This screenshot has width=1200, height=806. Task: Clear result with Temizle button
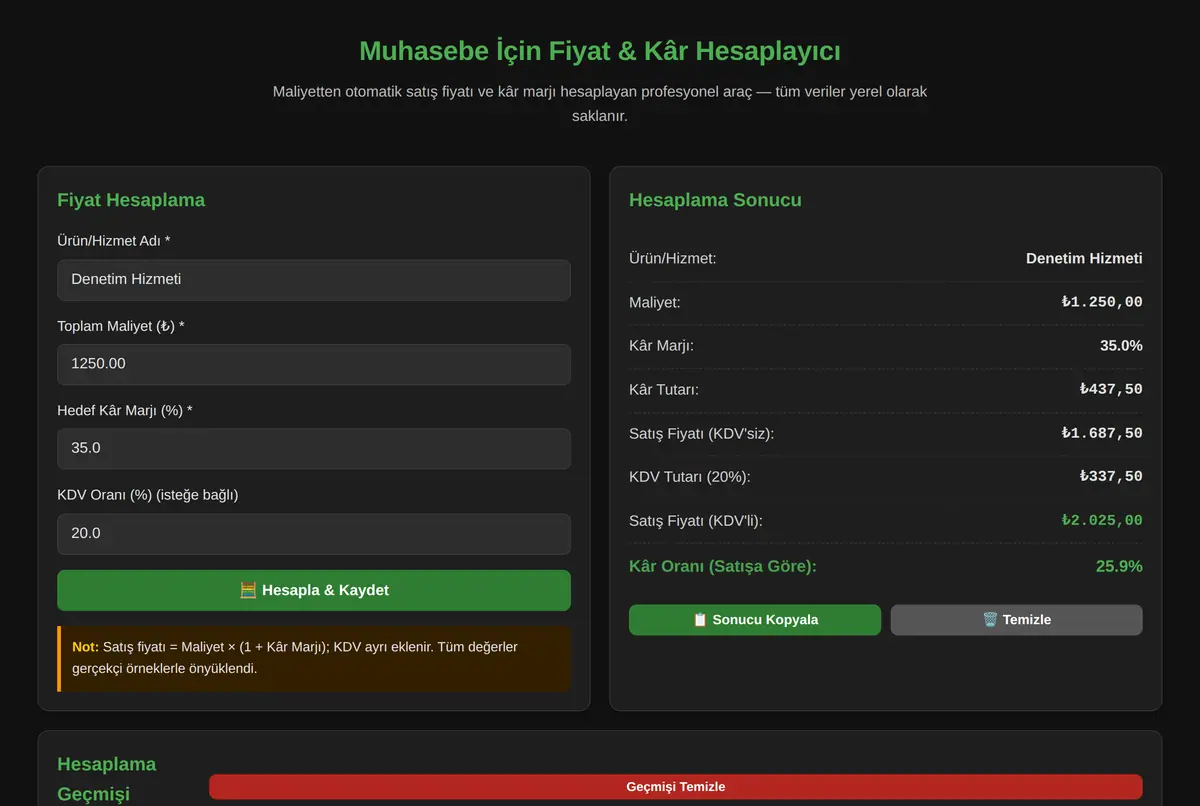tap(1016, 620)
